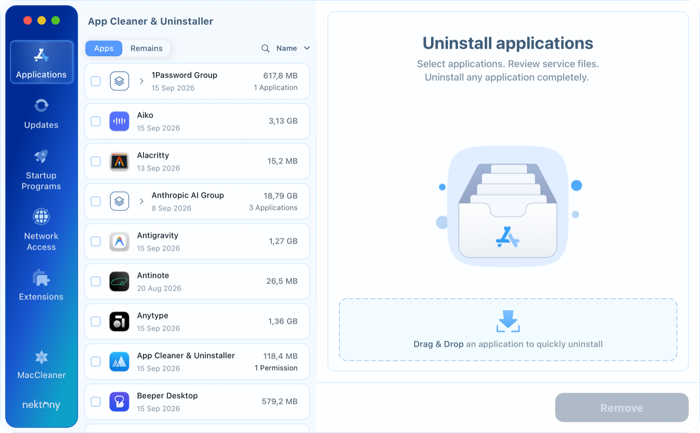Select the Anthropic AI Group checkbox

tap(96, 201)
